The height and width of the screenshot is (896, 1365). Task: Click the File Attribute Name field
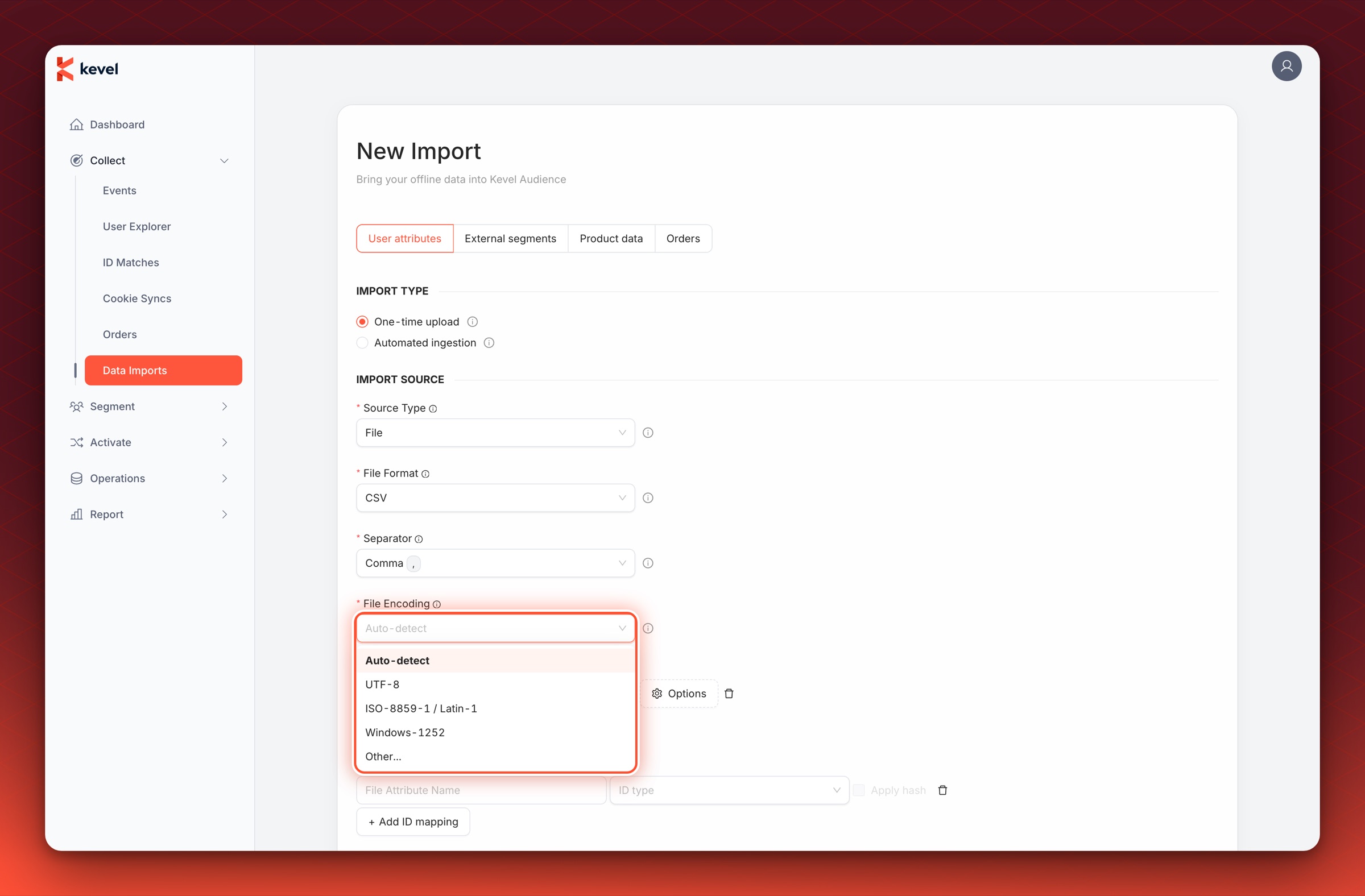pyautogui.click(x=481, y=790)
